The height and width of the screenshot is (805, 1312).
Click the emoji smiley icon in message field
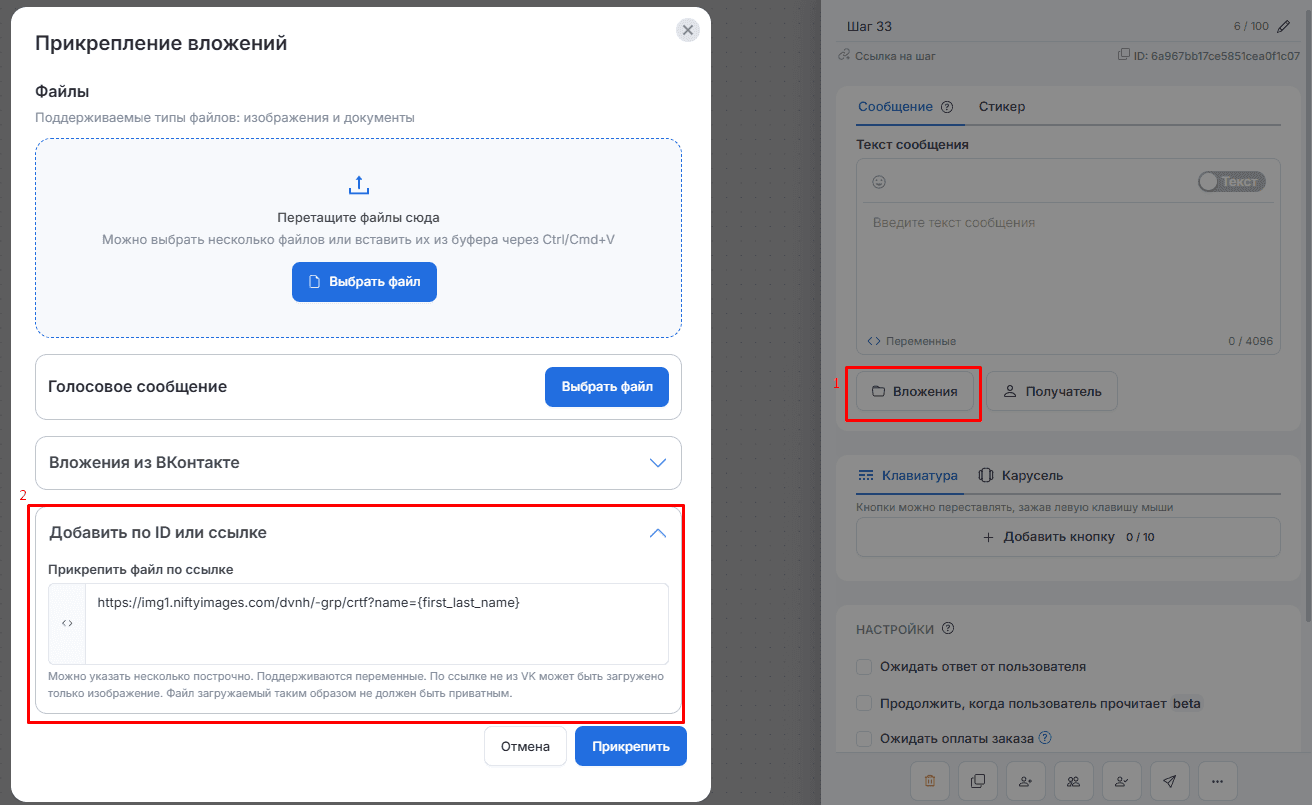pos(880,182)
